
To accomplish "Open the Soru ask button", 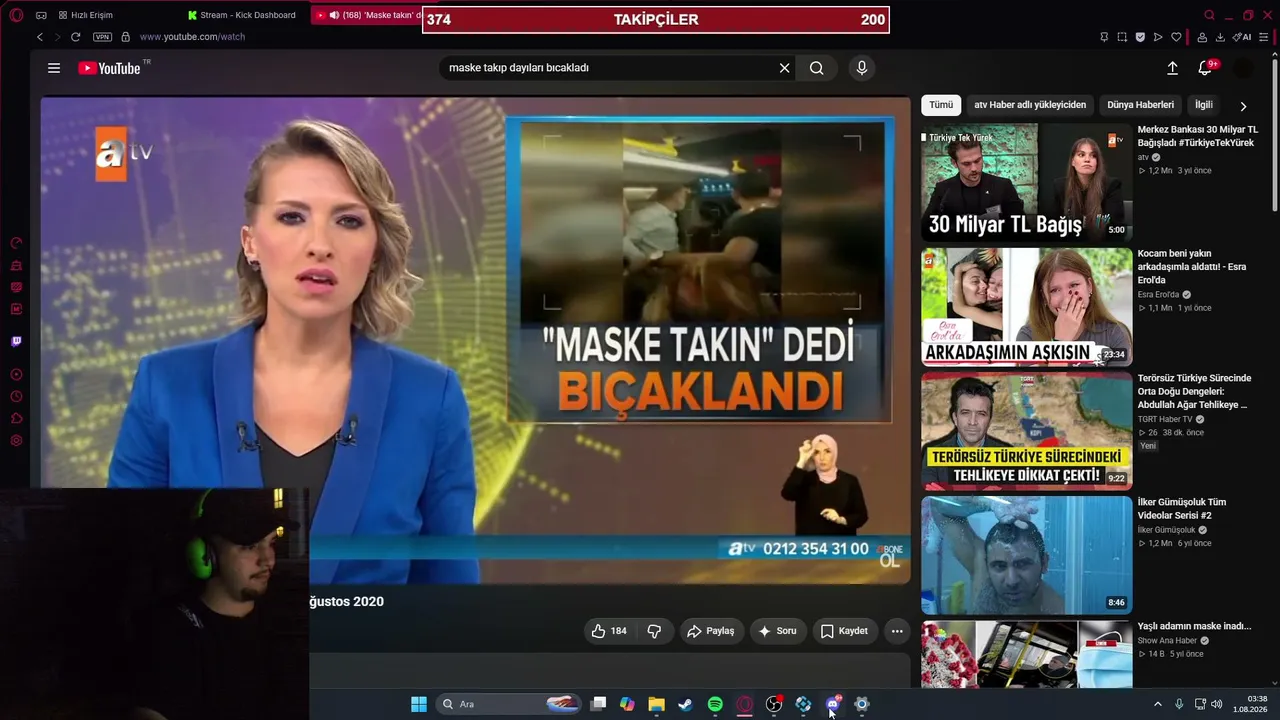I will (x=778, y=631).
